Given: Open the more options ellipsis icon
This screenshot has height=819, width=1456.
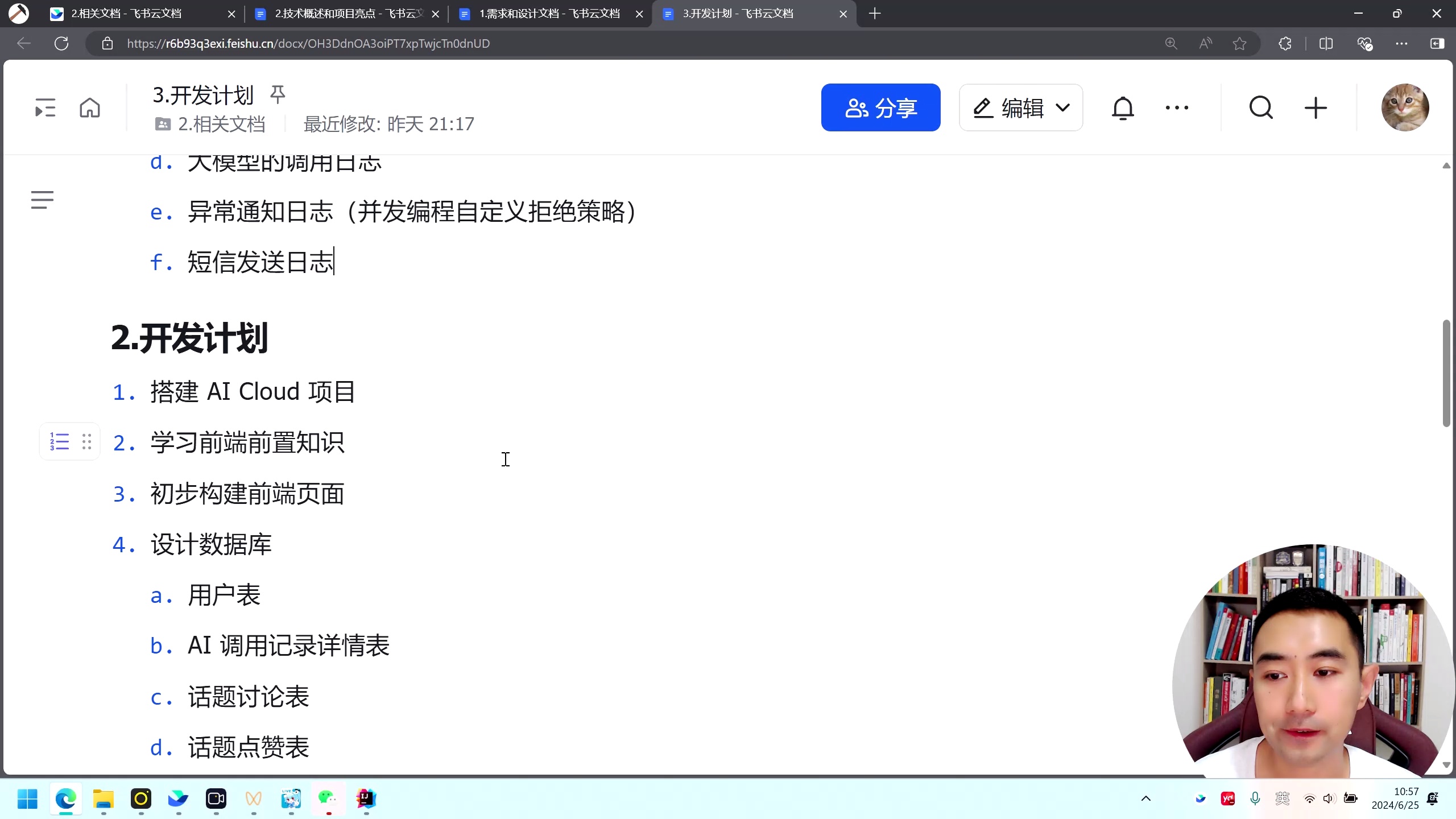Looking at the screenshot, I should 1177,107.
